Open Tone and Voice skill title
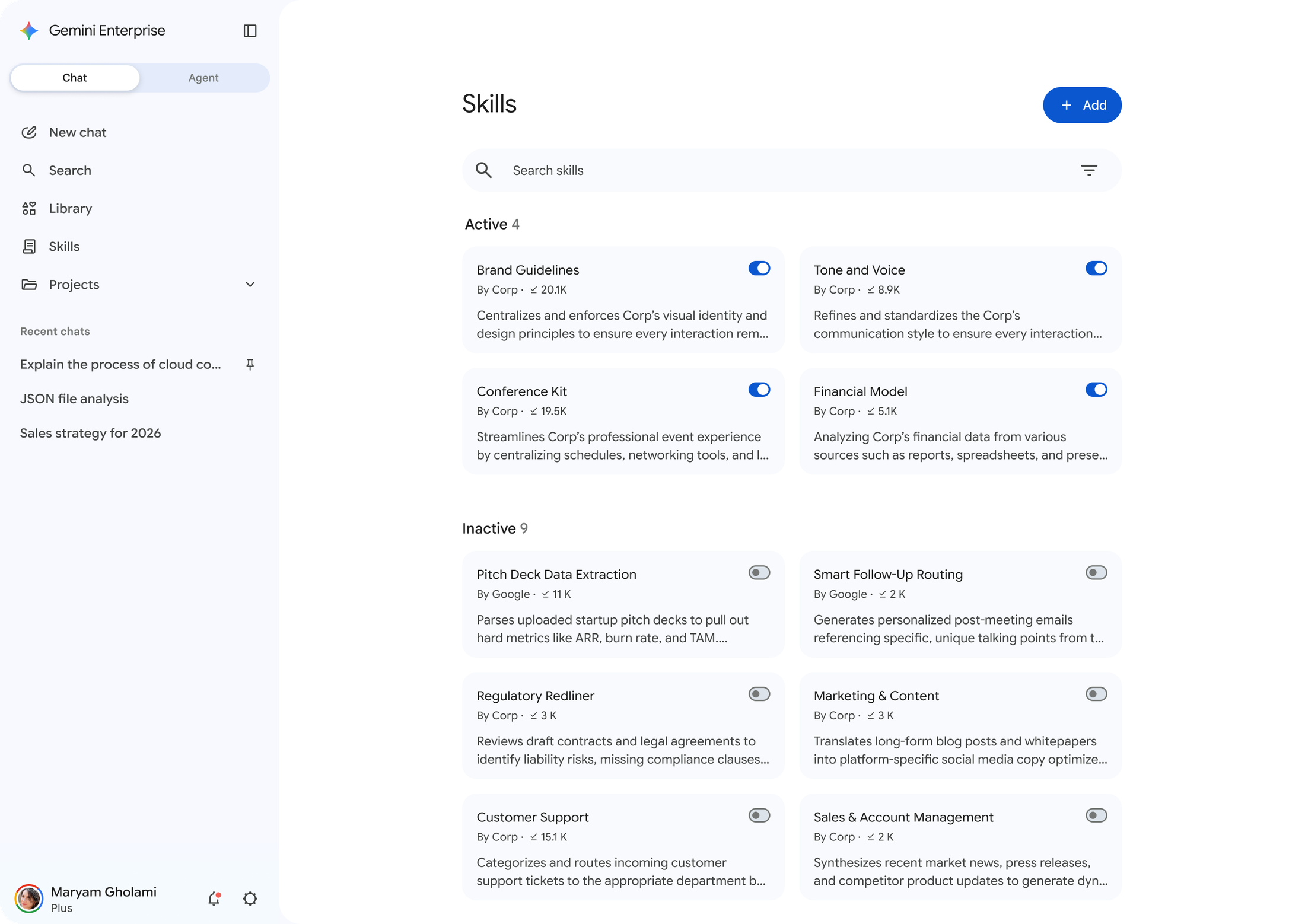 pos(859,270)
